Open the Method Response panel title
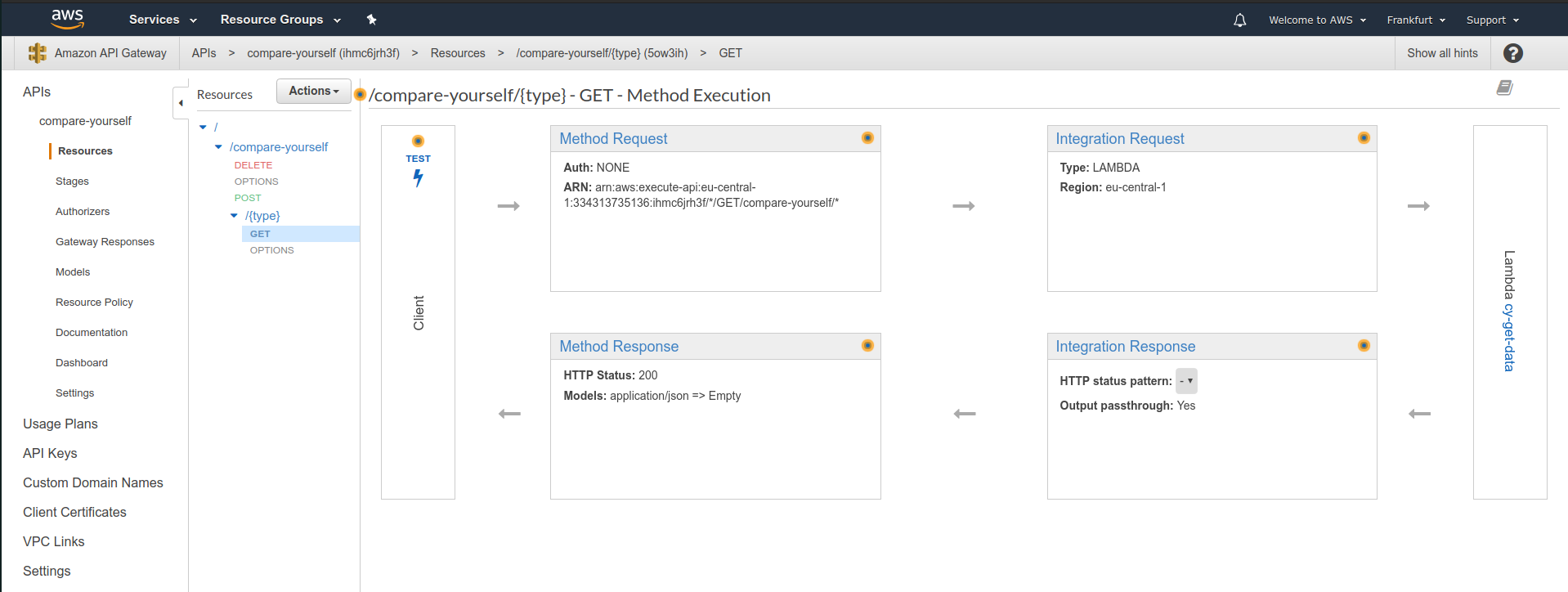Screen dimensions: 1568x592 [619, 347]
